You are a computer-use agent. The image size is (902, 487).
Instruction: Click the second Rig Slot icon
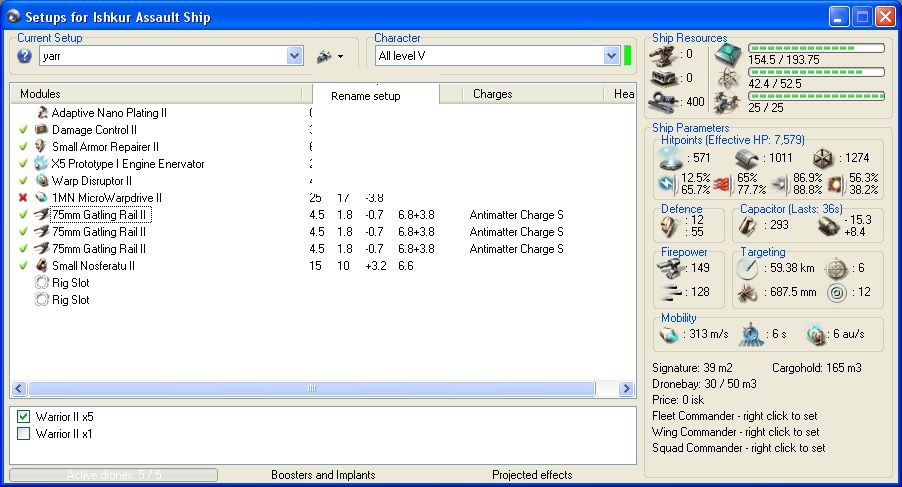pos(41,300)
